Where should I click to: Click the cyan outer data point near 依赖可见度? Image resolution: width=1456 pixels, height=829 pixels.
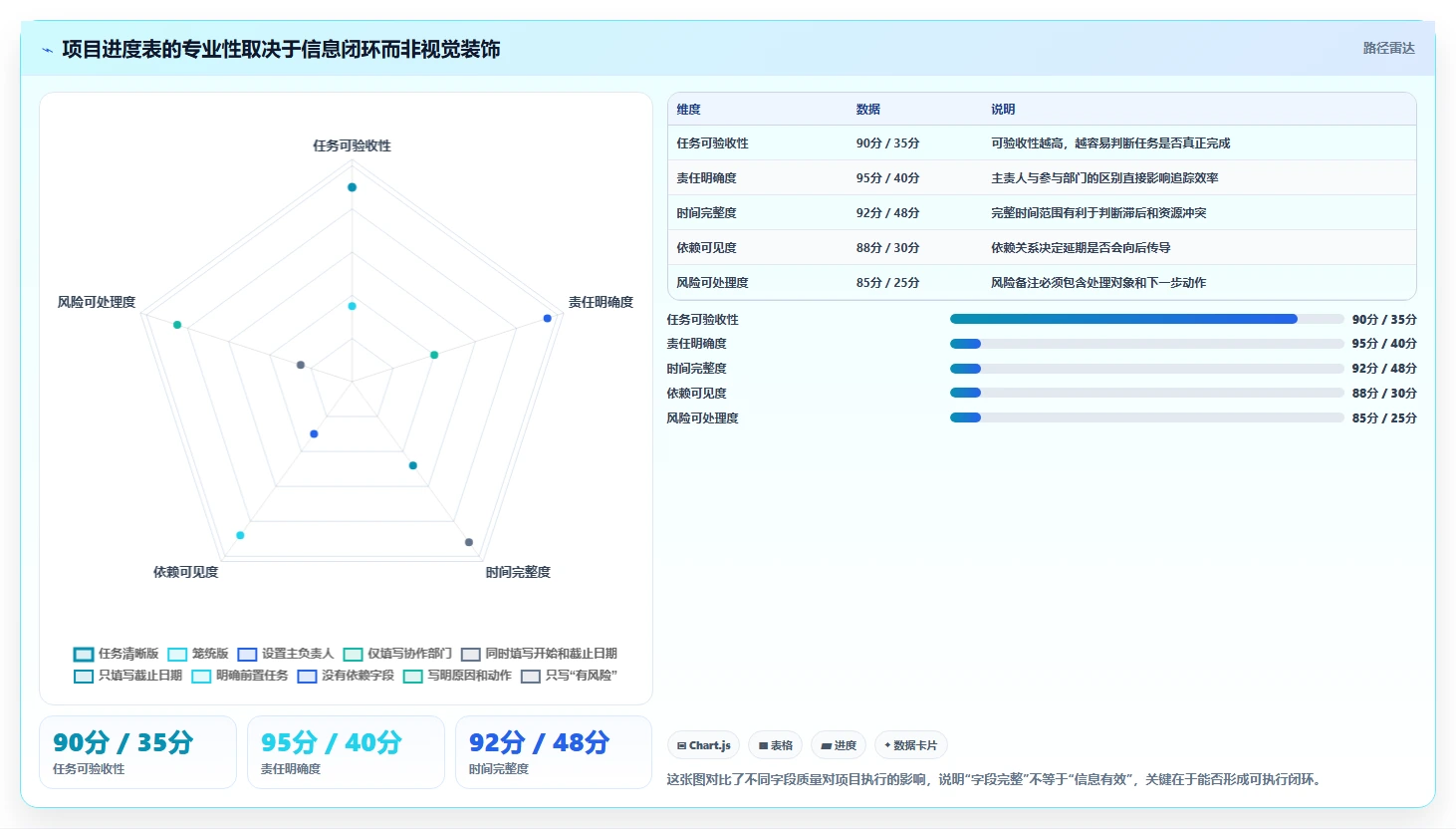point(240,535)
